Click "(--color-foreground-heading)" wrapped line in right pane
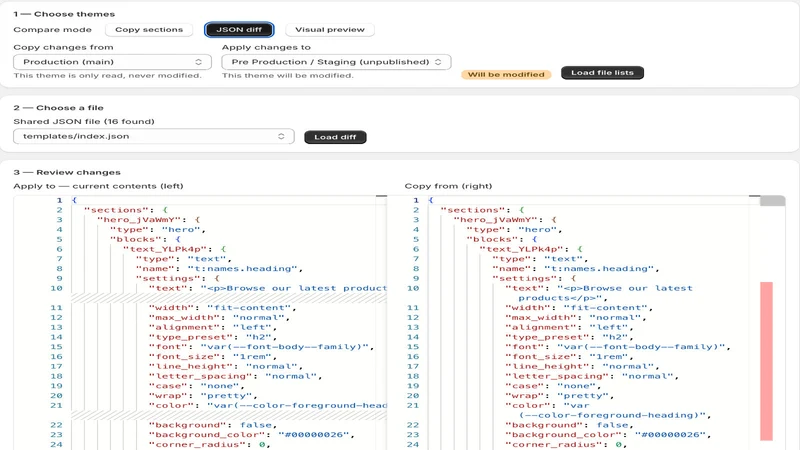The image size is (800, 450). point(613,415)
